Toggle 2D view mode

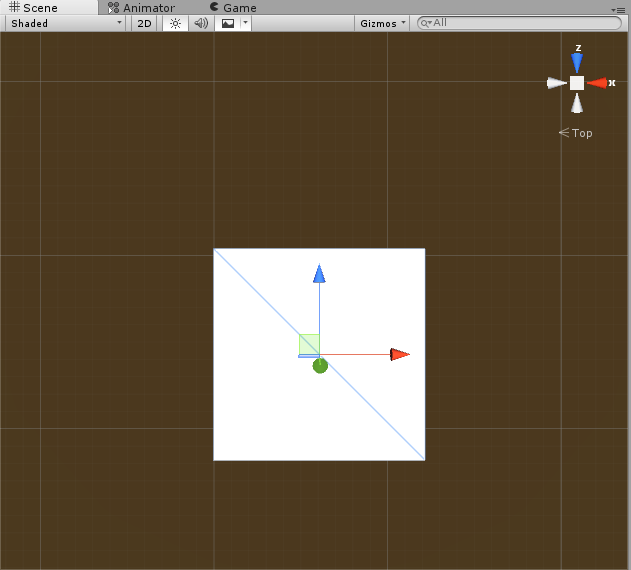coord(144,23)
